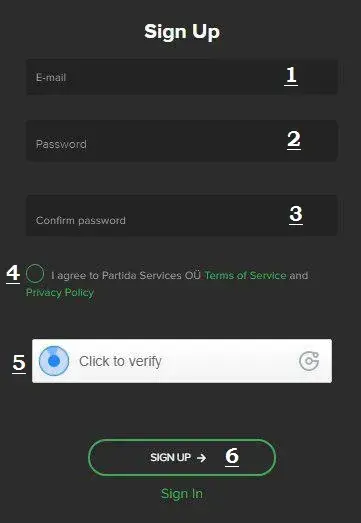Select the Confirm password field

182,215
